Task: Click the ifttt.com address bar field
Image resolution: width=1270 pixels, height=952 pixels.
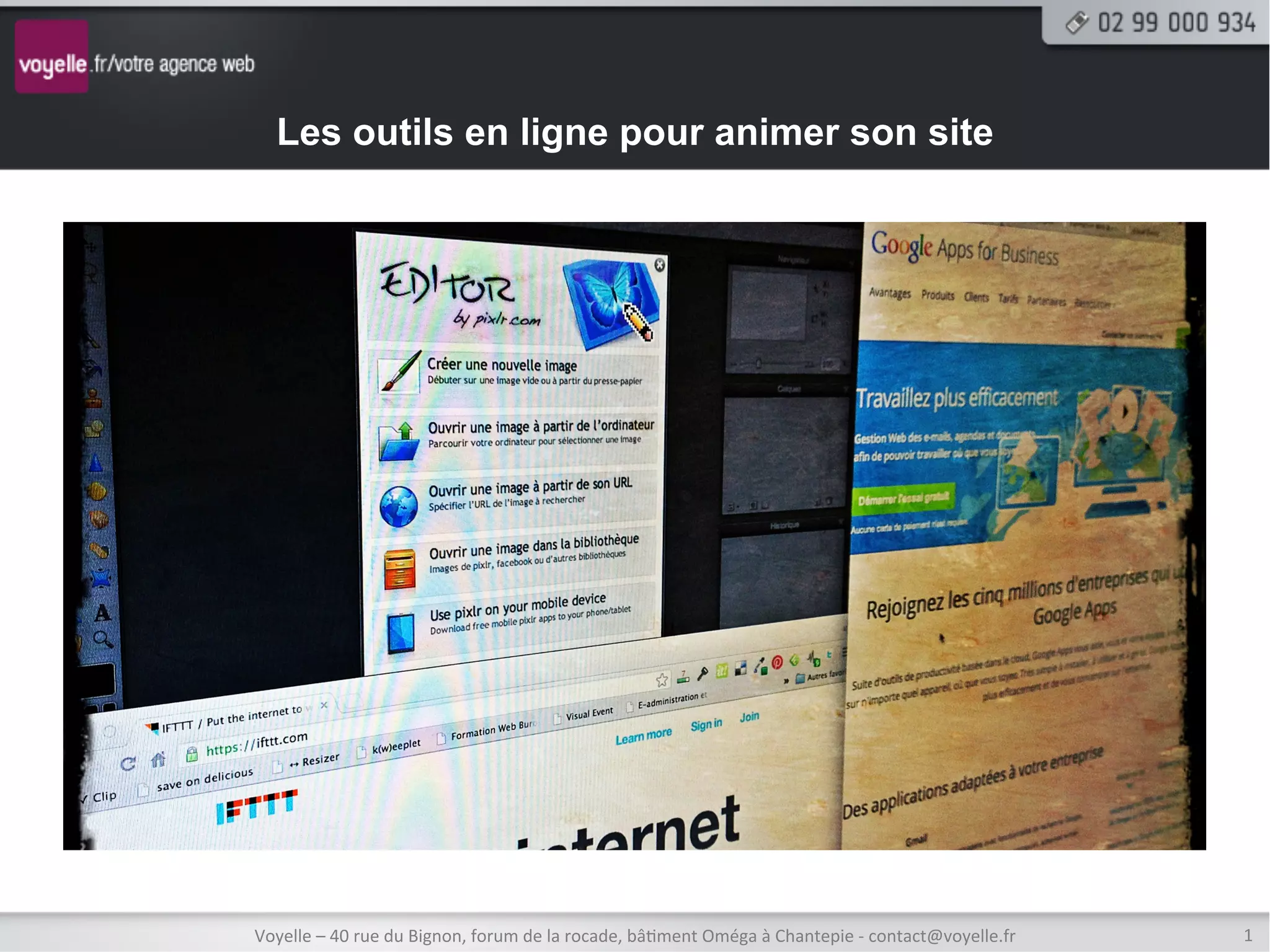Action: 257,744
